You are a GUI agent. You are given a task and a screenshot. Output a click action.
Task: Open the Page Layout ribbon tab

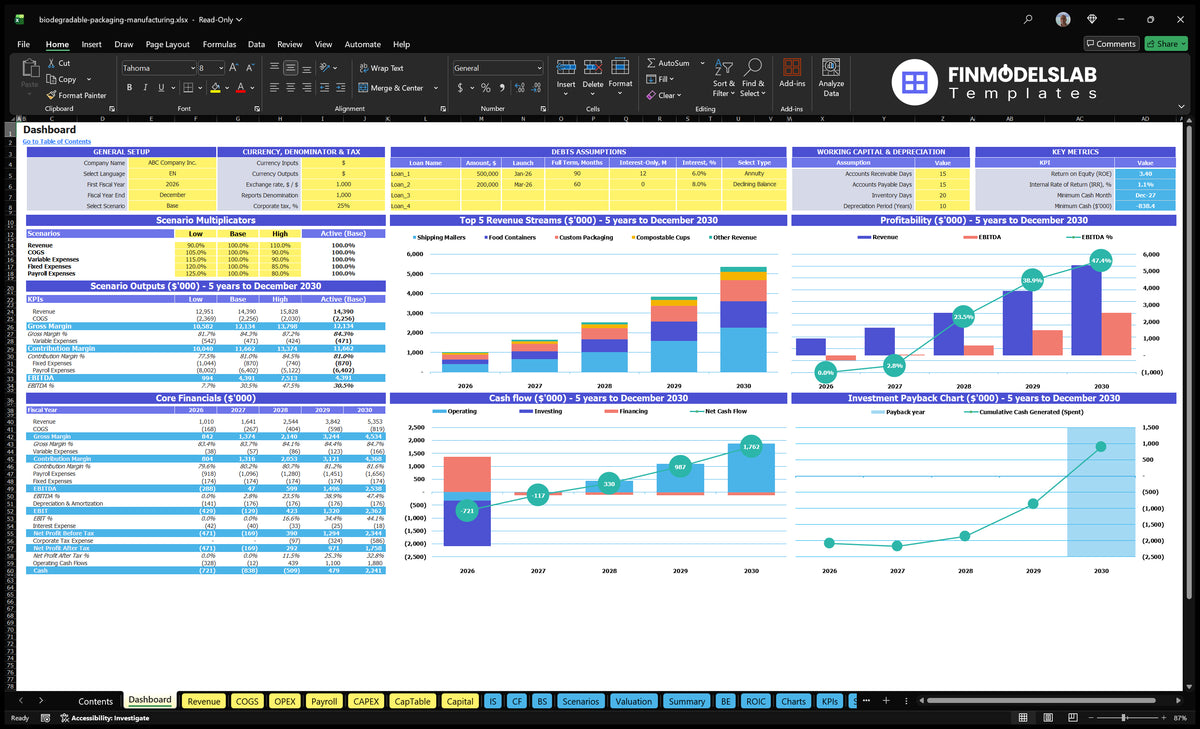(167, 44)
